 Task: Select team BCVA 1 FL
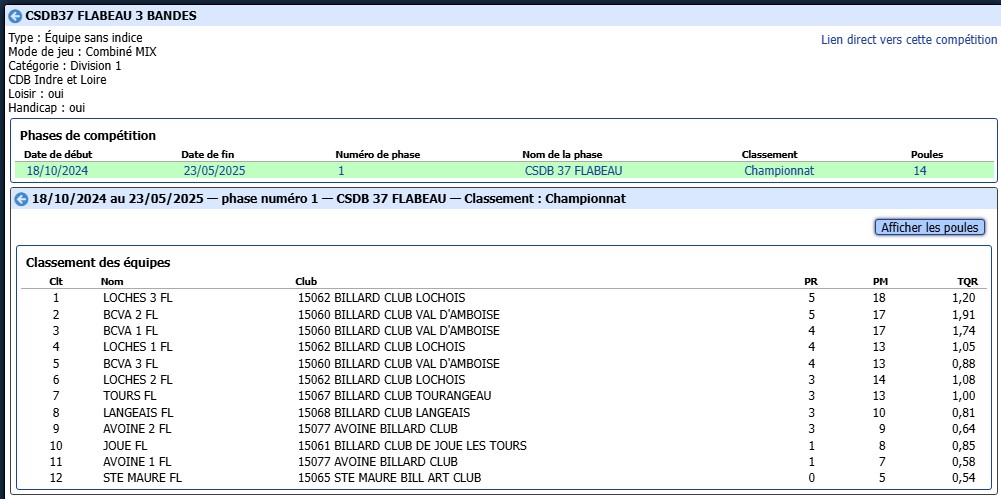point(130,331)
